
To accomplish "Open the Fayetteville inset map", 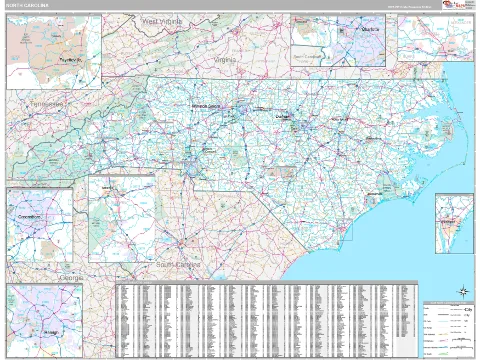I will [54, 52].
